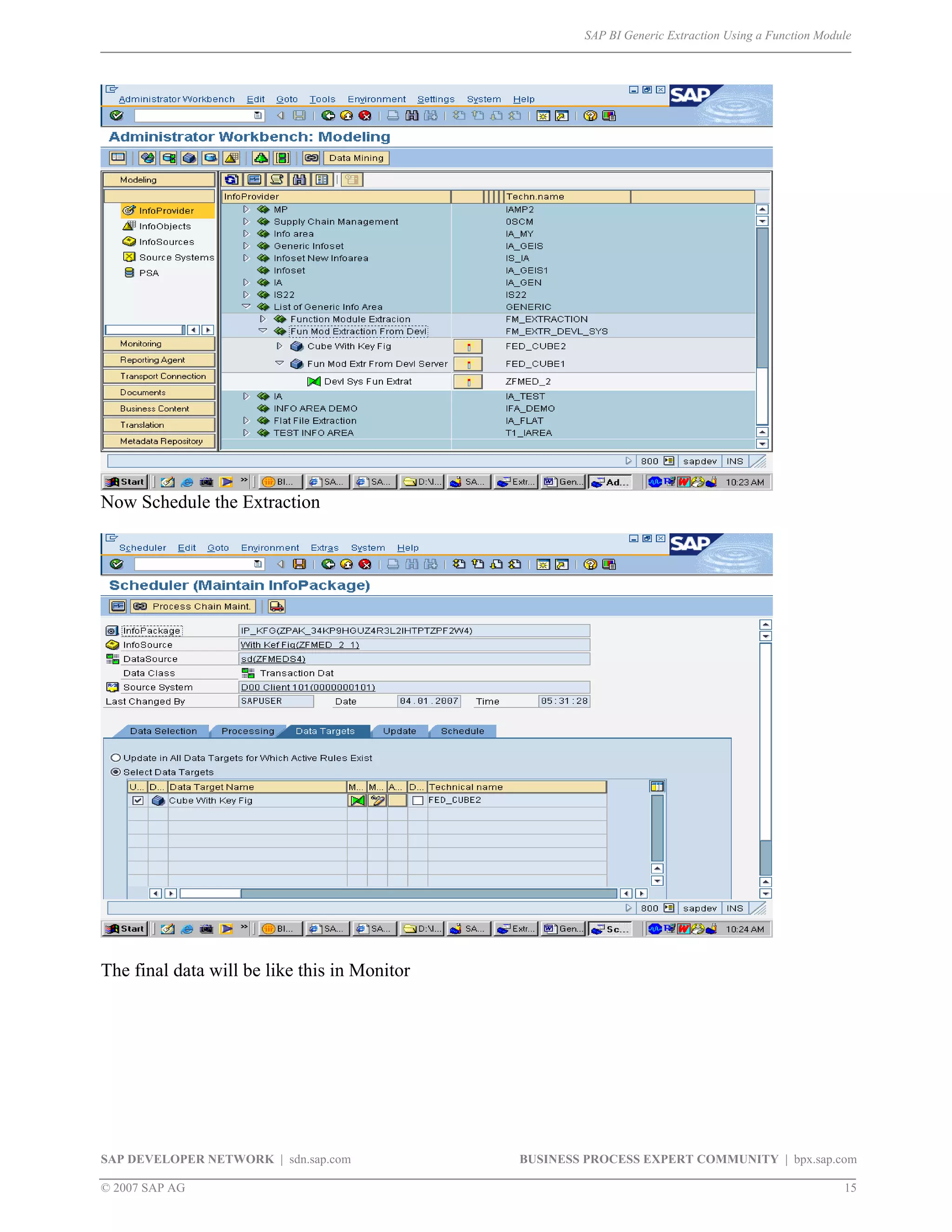Expand Cube With Key Fig node
This screenshot has width=952, height=1232.
tap(279, 346)
